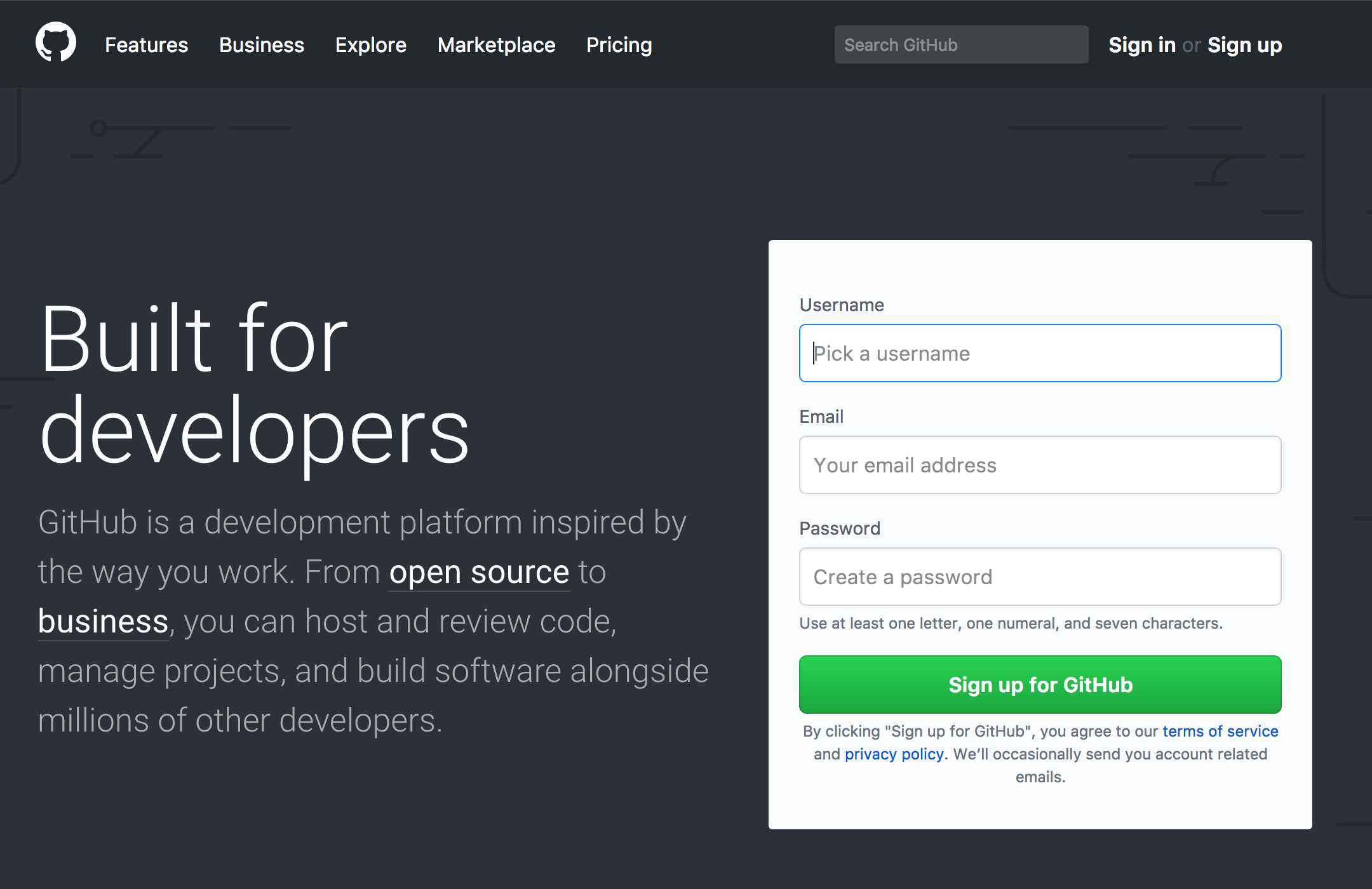Click Sign up in the header
This screenshot has width=1372, height=889.
pos(1244,45)
